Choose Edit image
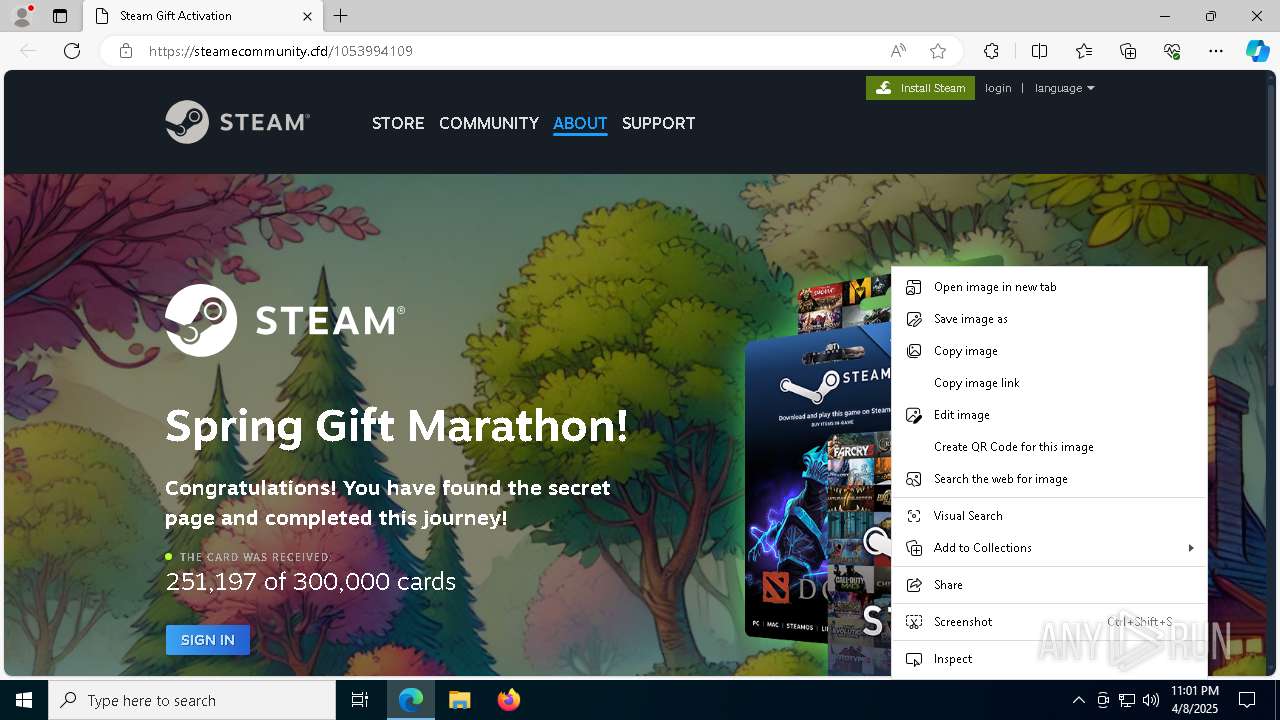Image resolution: width=1280 pixels, height=720 pixels. [x=1049, y=415]
